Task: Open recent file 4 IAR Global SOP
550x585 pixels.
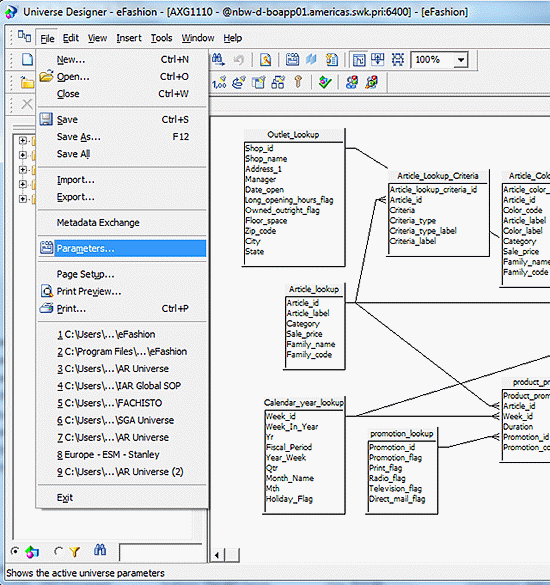Action: click(x=122, y=386)
